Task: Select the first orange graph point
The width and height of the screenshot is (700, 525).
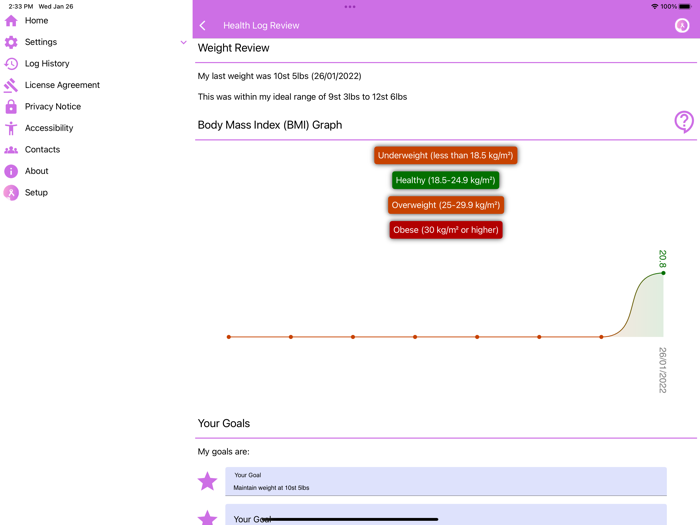Action: (x=229, y=337)
